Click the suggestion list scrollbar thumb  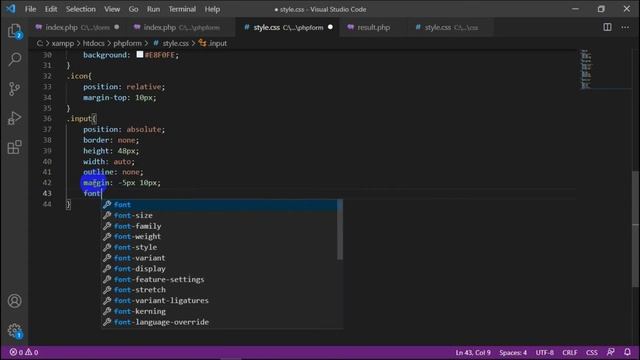(340, 229)
